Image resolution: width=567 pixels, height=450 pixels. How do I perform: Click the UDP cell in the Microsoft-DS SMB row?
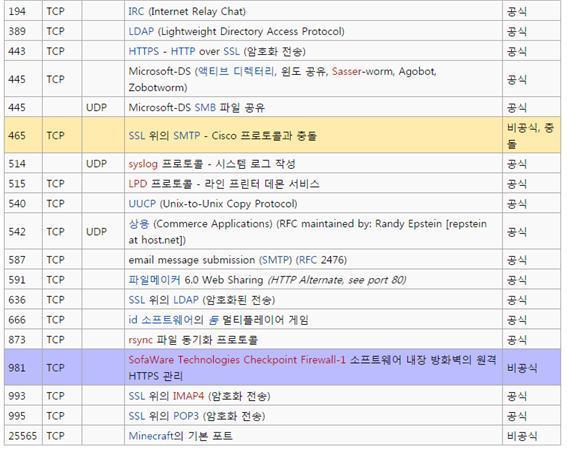[x=103, y=107]
